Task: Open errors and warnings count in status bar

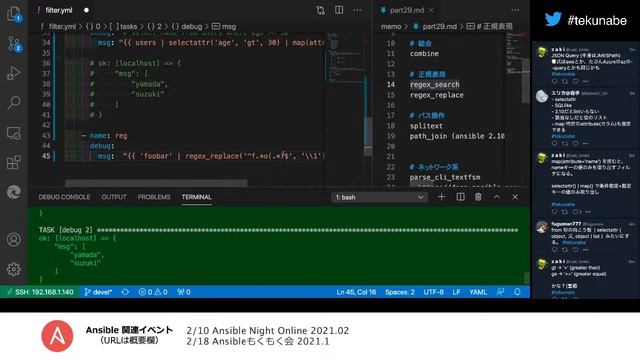Action: pyautogui.click(x=153, y=292)
